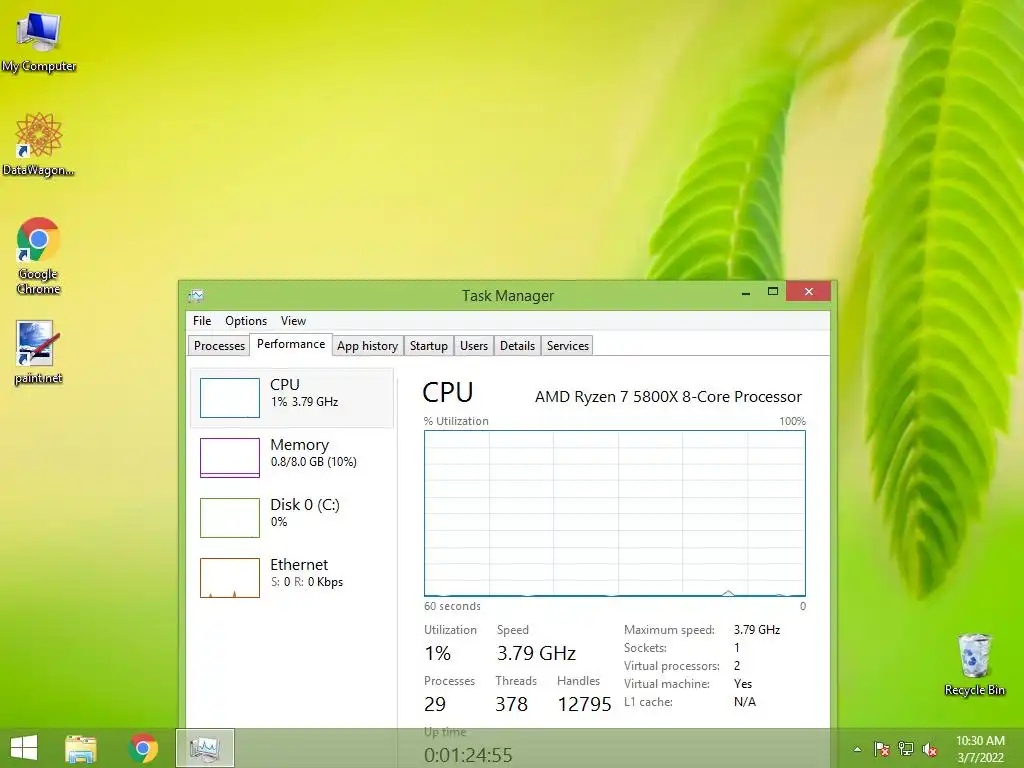The height and width of the screenshot is (768, 1024).
Task: Select Memory in the performance sidebar
Action: (293, 457)
